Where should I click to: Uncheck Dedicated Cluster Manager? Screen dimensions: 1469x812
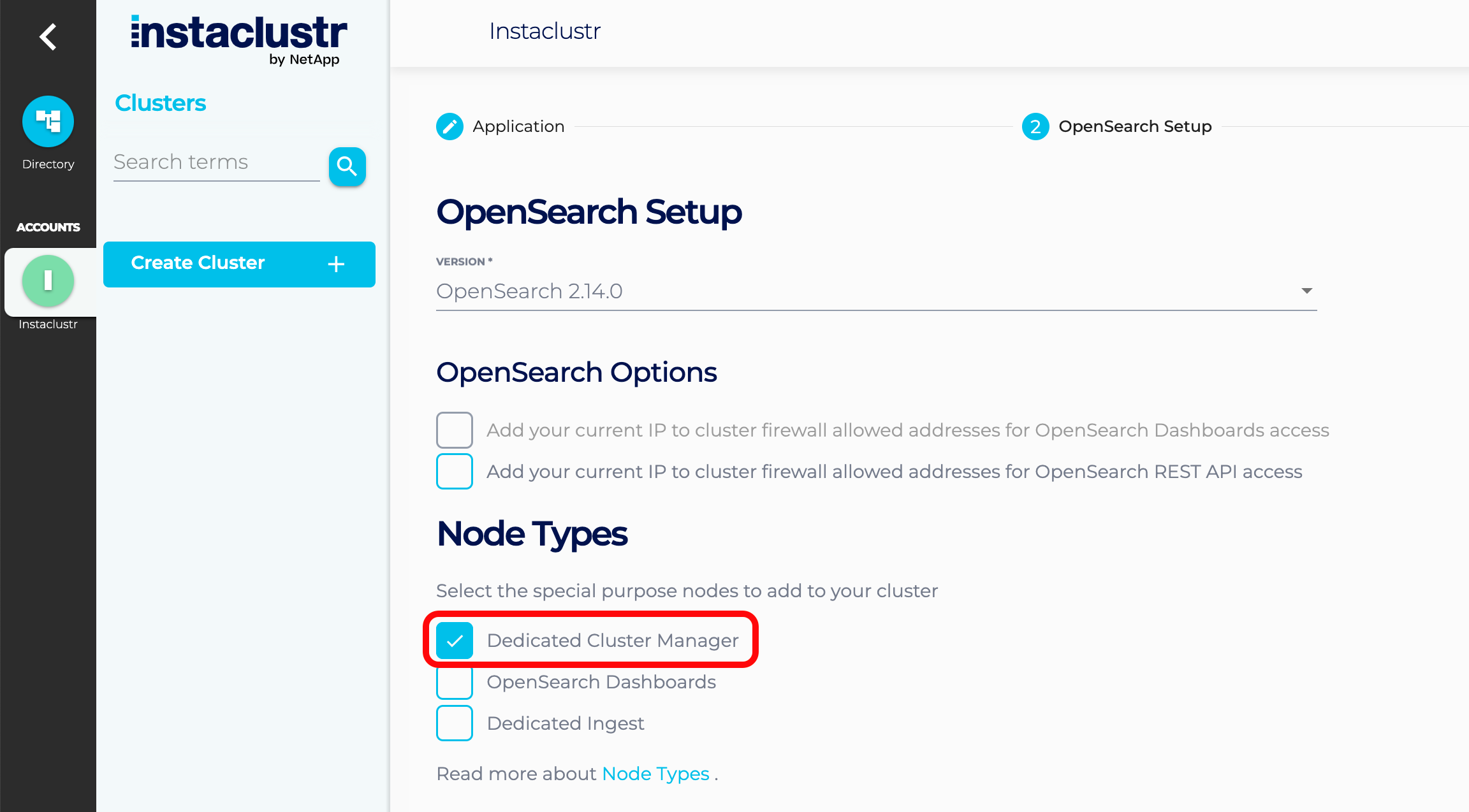(454, 640)
